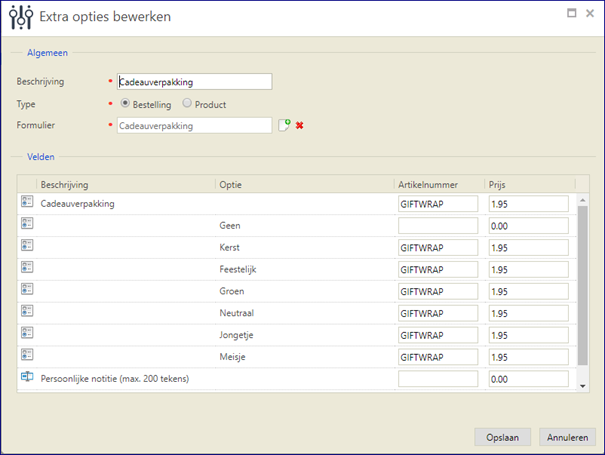Remove the form with the red X icon

[299, 125]
